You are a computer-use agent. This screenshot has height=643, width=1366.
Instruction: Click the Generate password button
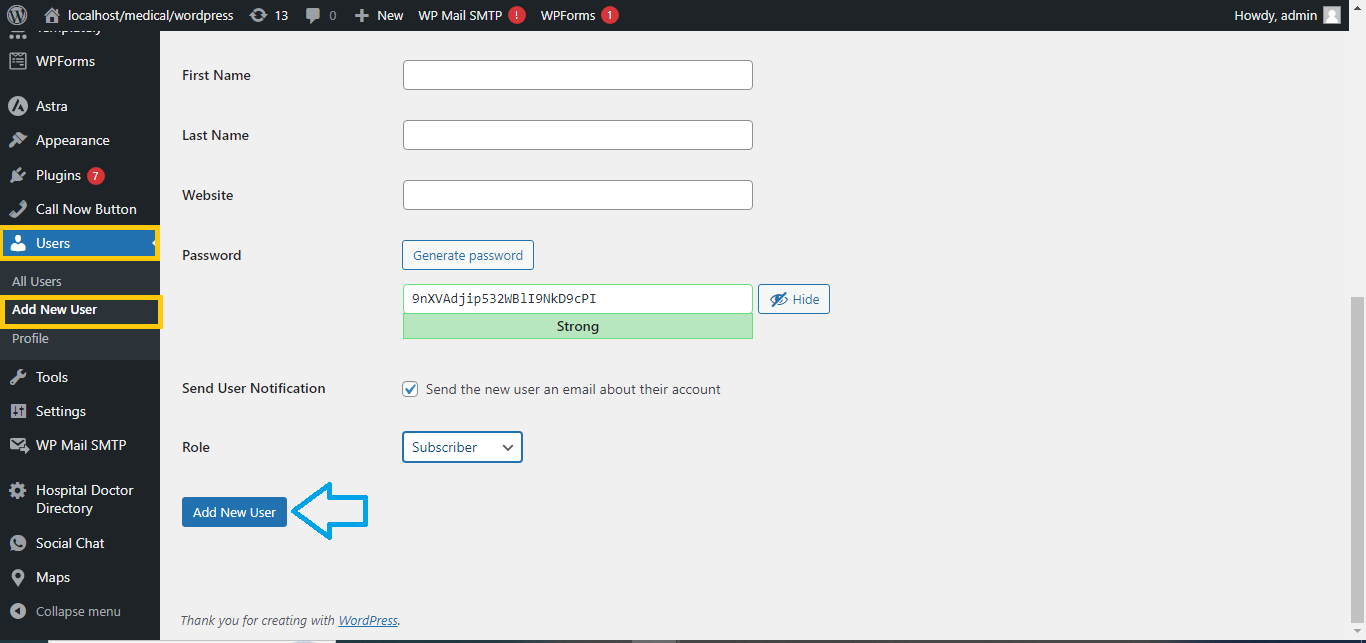(x=468, y=255)
